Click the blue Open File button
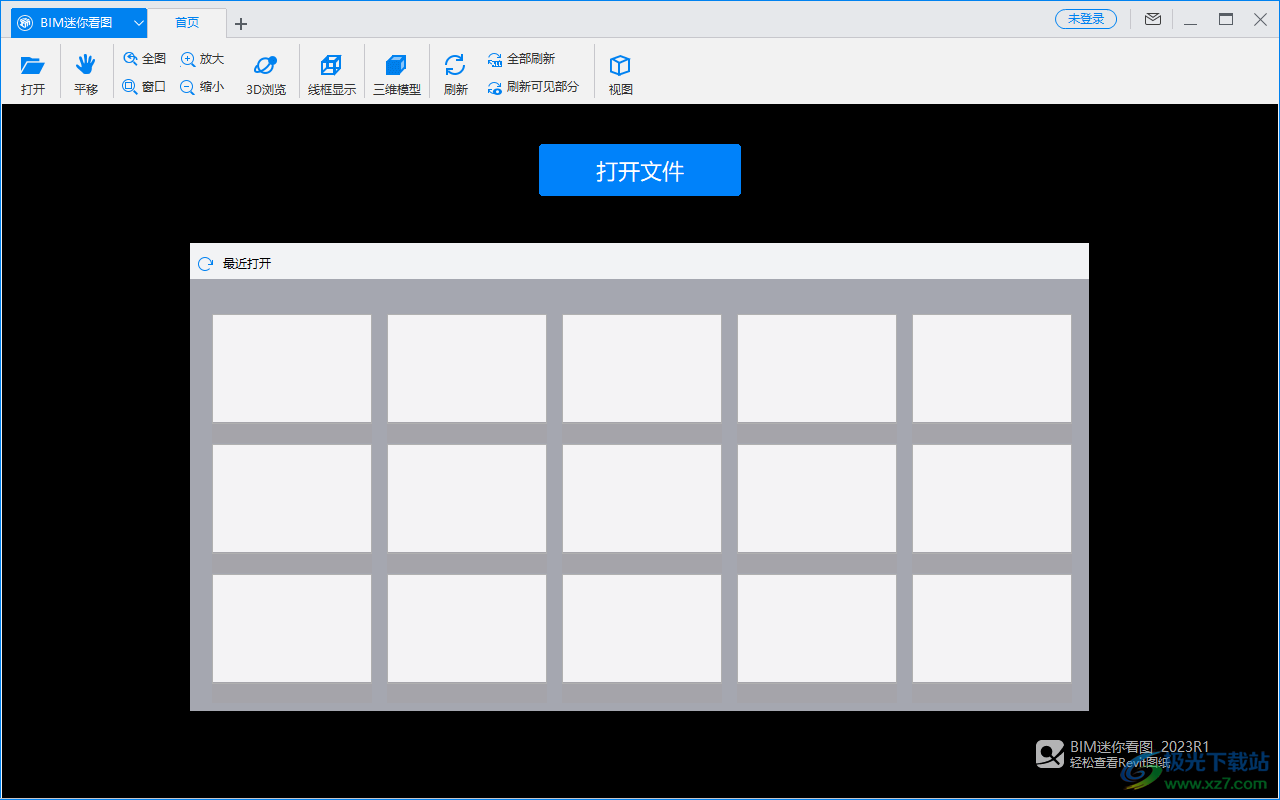Viewport: 1280px width, 800px height. click(x=639, y=170)
